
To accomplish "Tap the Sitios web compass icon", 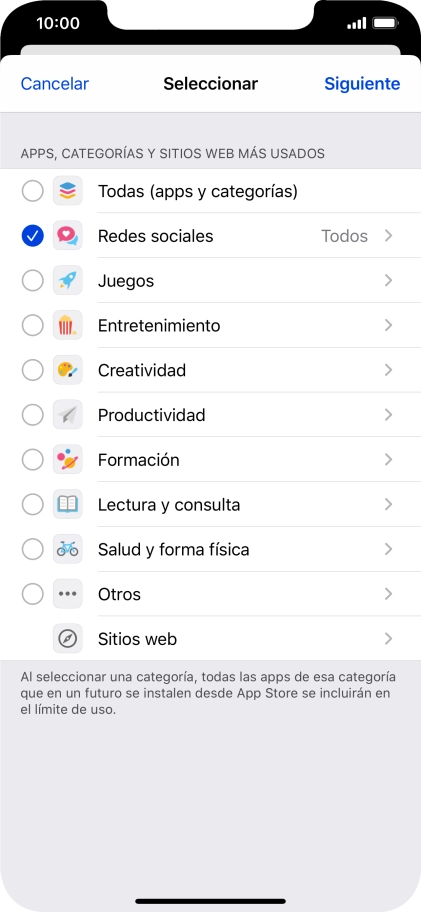I will 67,639.
